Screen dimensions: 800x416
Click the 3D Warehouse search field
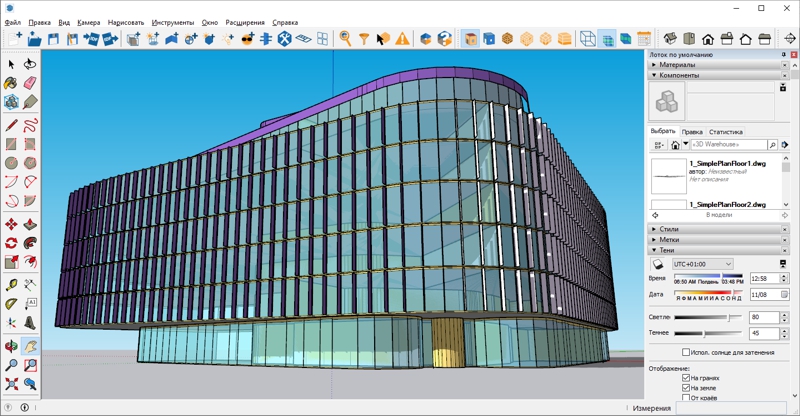pyautogui.click(x=729, y=145)
